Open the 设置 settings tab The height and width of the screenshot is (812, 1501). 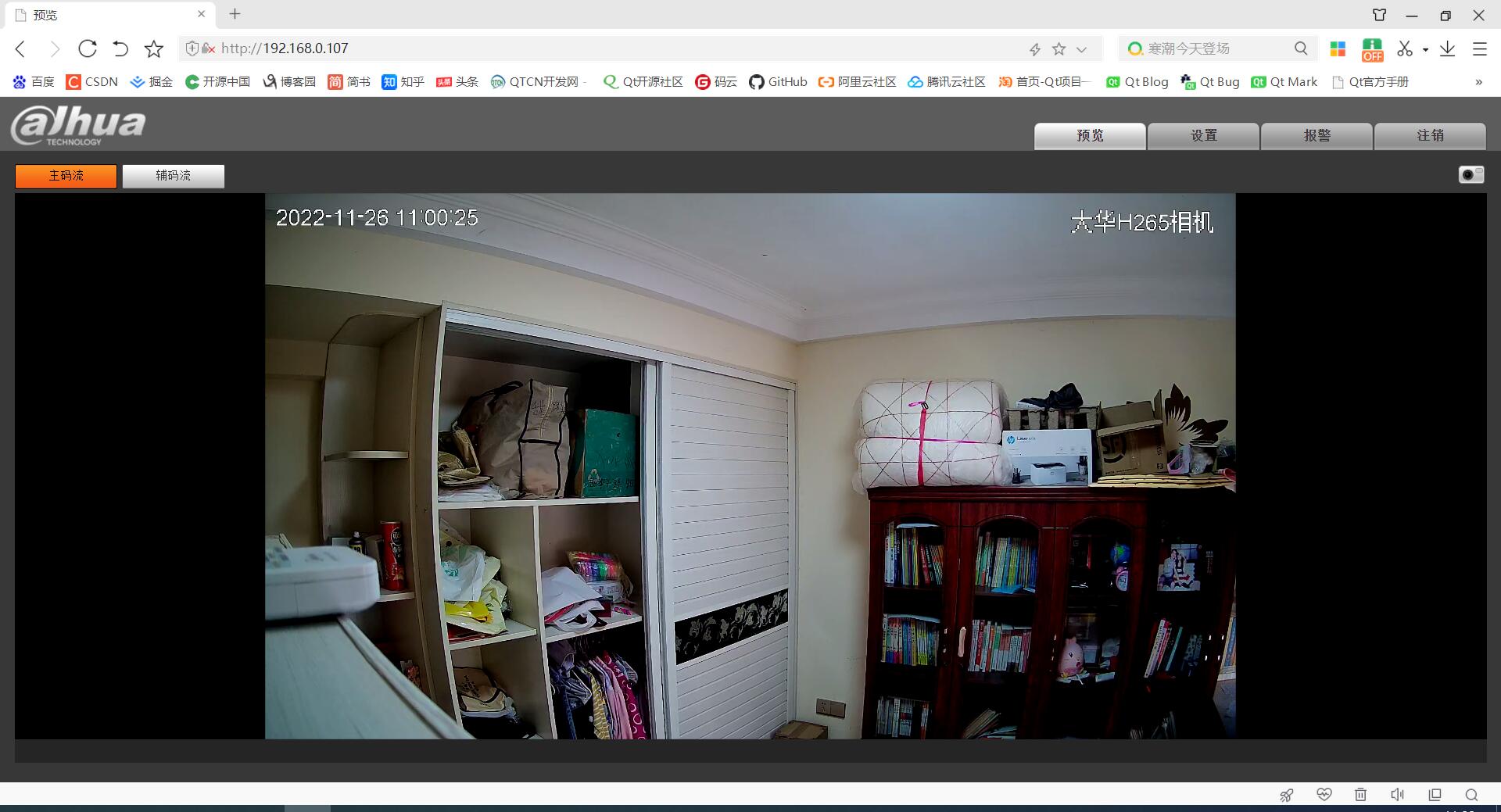pos(1203,135)
